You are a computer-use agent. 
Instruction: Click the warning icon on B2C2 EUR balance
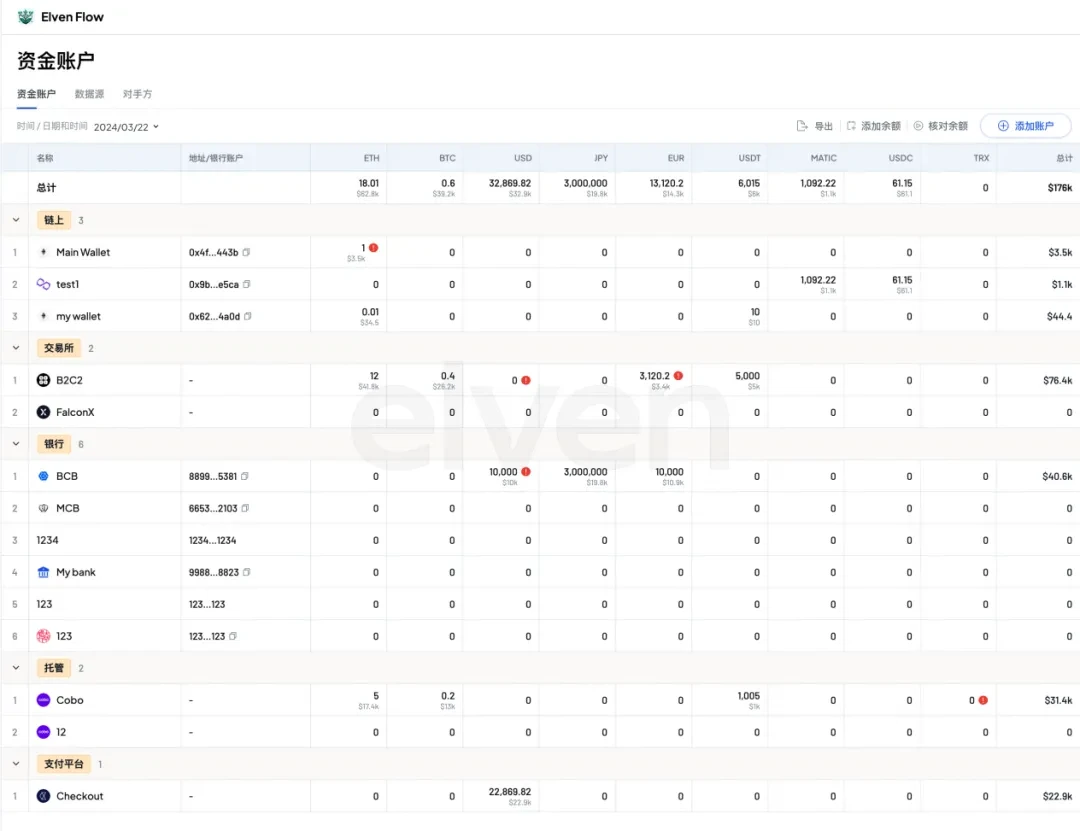[678, 376]
